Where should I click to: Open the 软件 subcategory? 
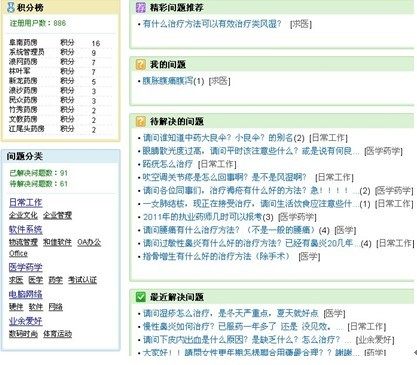pyautogui.click(x=36, y=307)
